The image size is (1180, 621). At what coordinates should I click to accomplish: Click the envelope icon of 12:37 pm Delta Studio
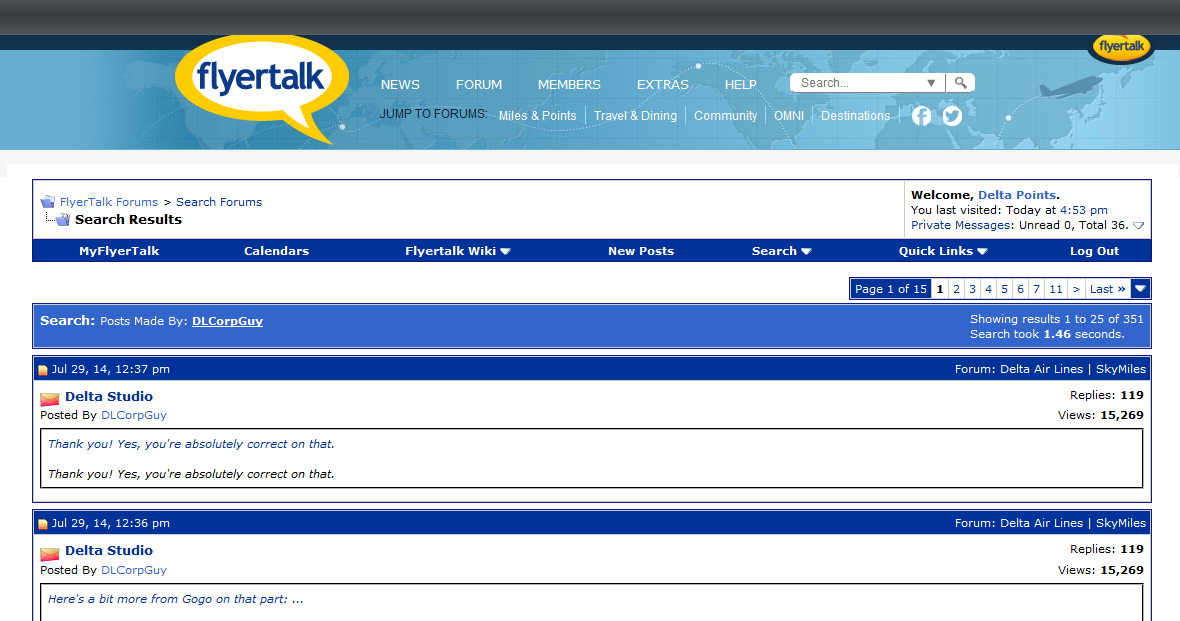[x=50, y=399]
